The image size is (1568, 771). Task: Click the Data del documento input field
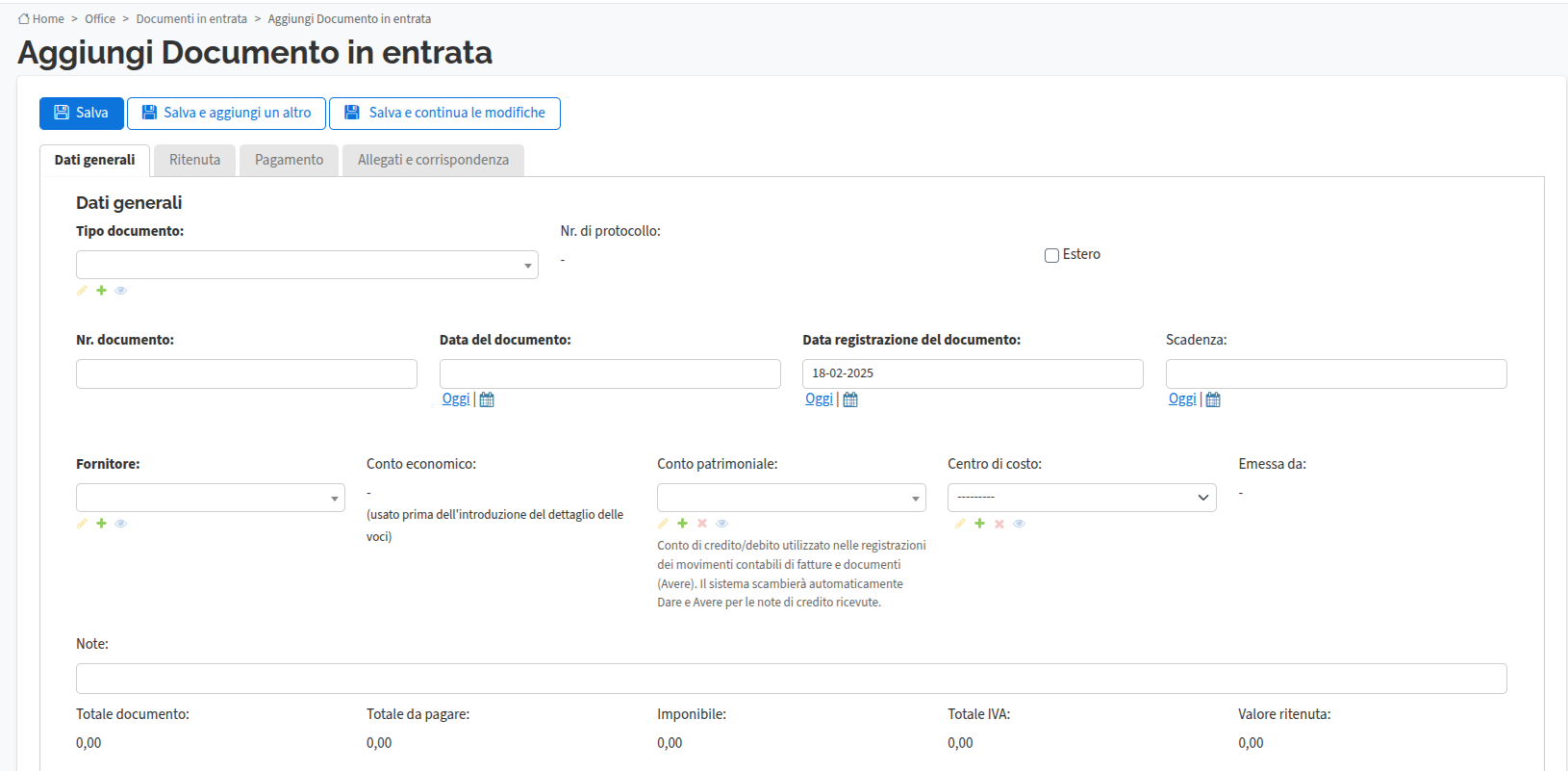point(610,373)
